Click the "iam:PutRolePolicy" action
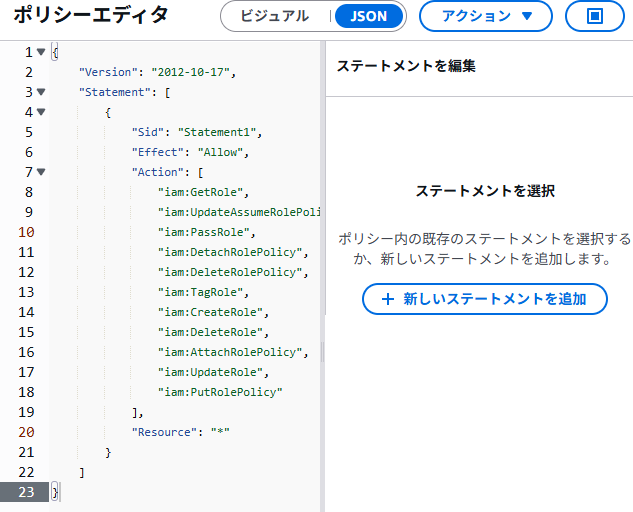The width and height of the screenshot is (633, 512). 220,392
